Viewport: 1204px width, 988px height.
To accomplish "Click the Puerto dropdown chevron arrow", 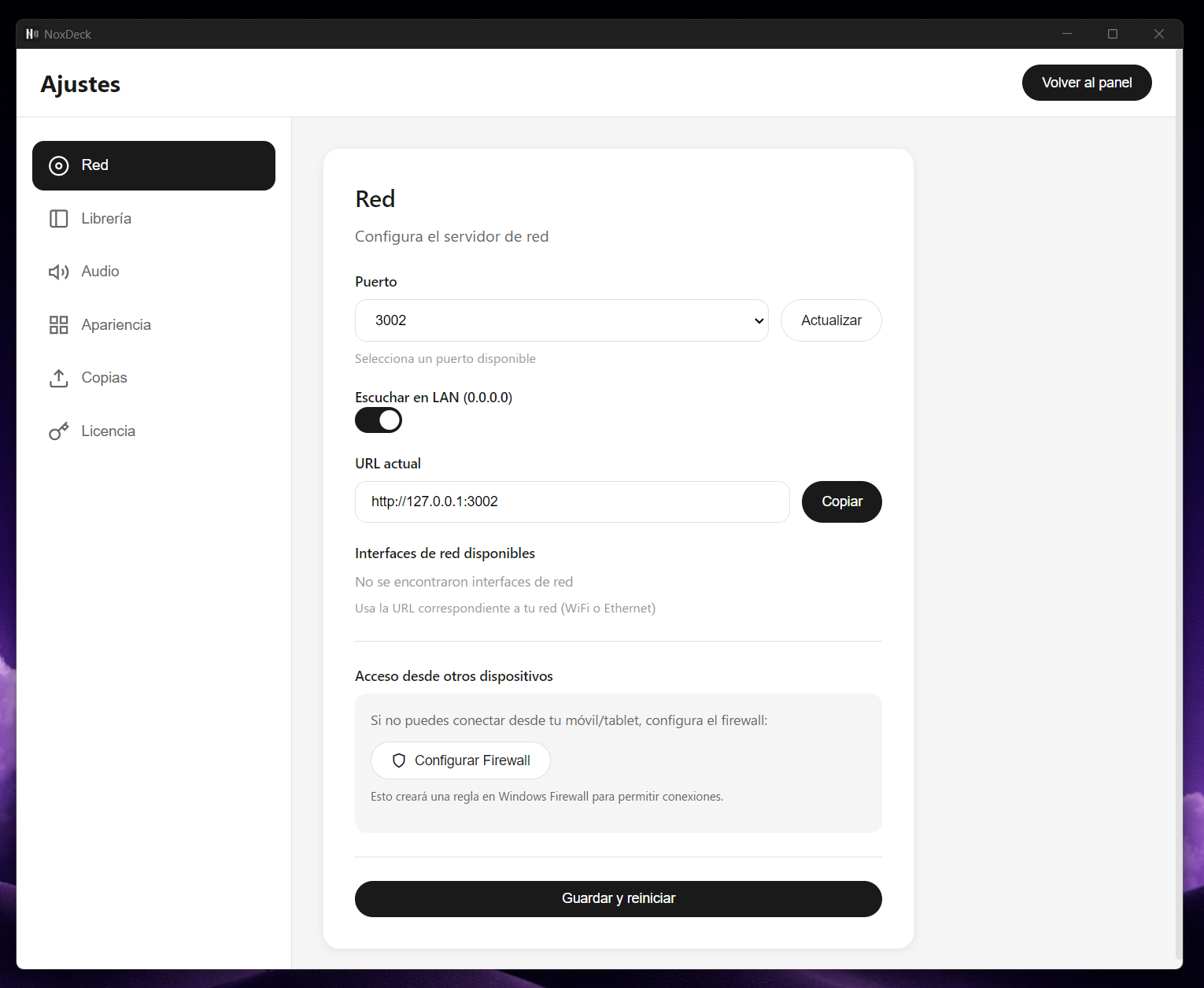I will pyautogui.click(x=759, y=320).
